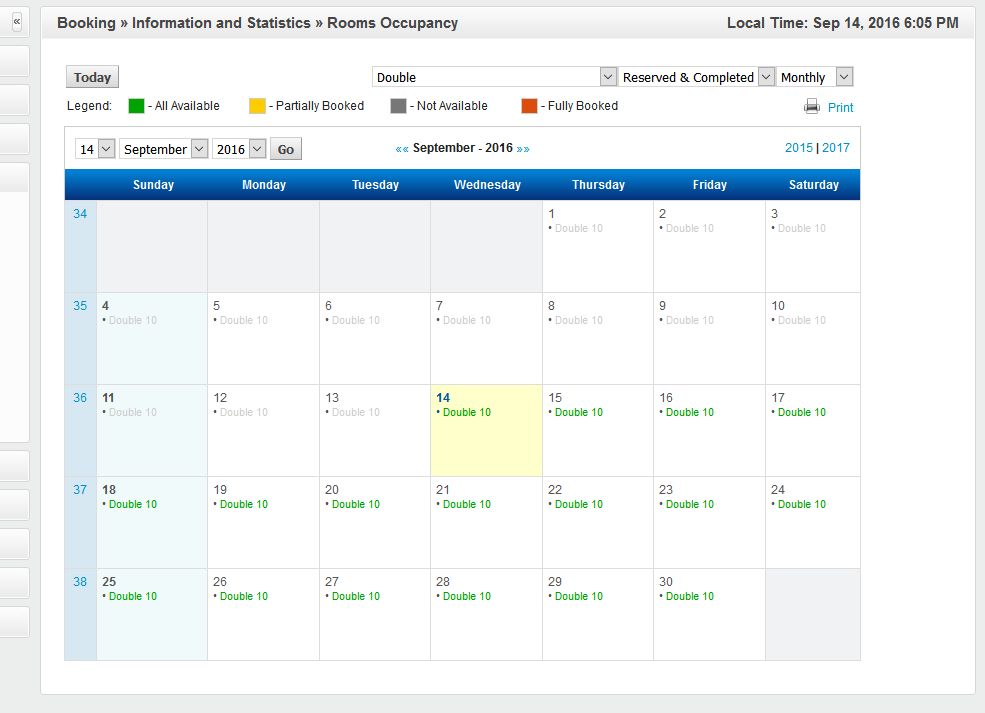Collapse the left sidebar with the « button
This screenshot has width=985, height=713.
coord(16,22)
